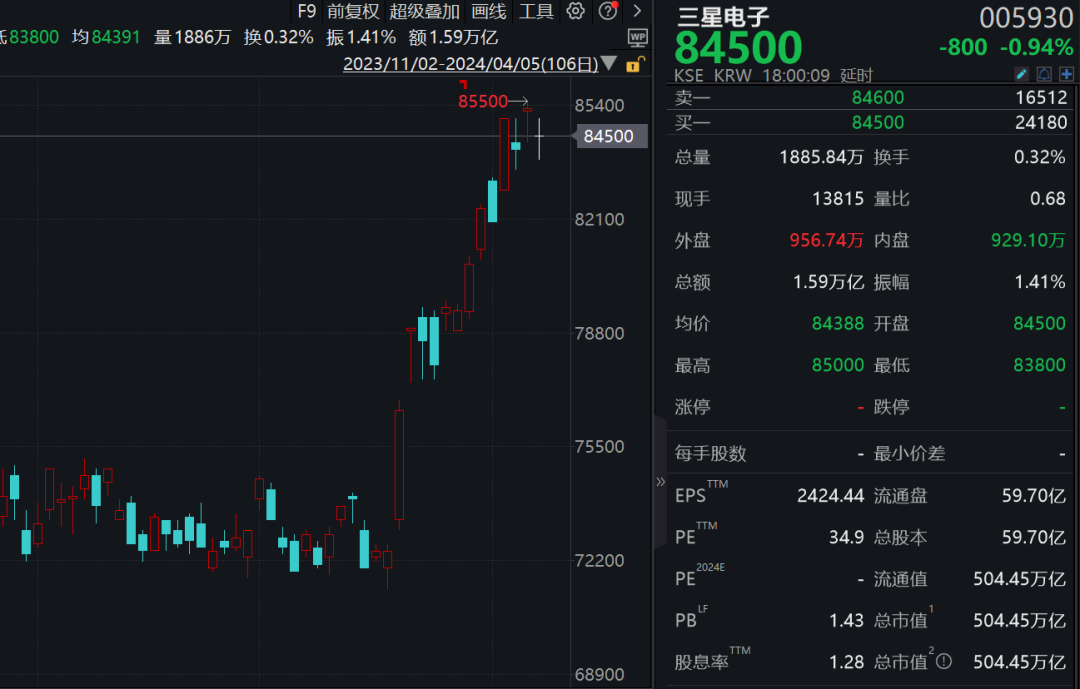This screenshot has height=689, width=1080.
Task: Click the PB LF value 1.43
Action: 847,621
